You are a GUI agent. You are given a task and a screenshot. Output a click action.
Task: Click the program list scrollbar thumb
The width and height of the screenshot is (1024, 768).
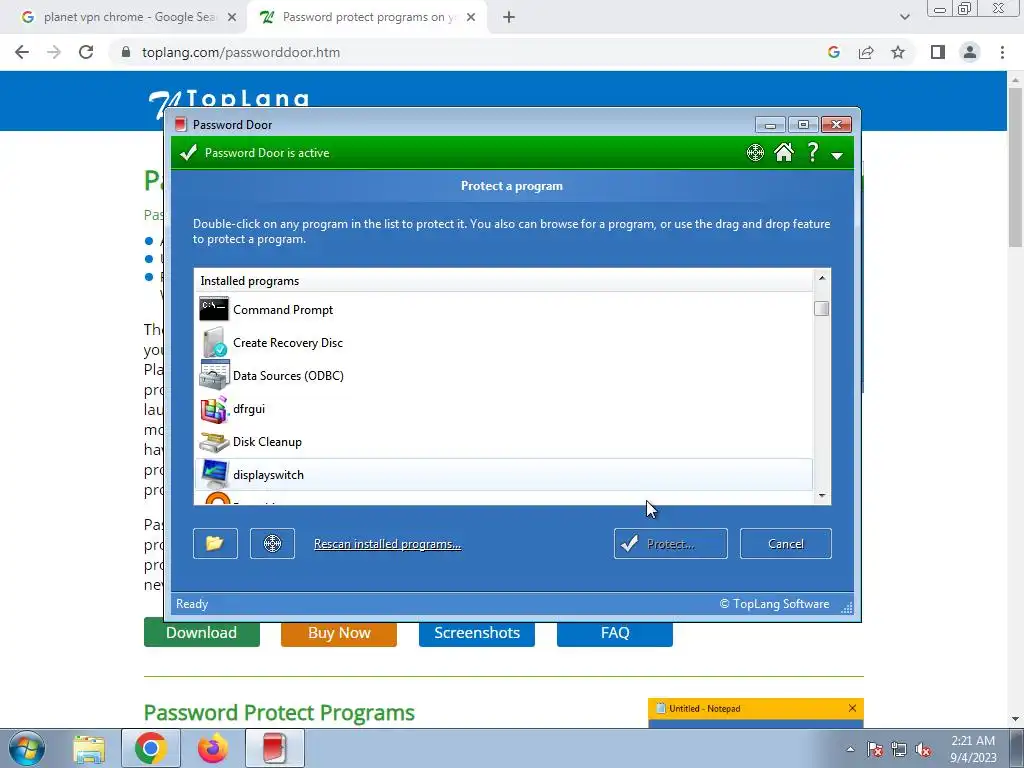[x=822, y=308]
